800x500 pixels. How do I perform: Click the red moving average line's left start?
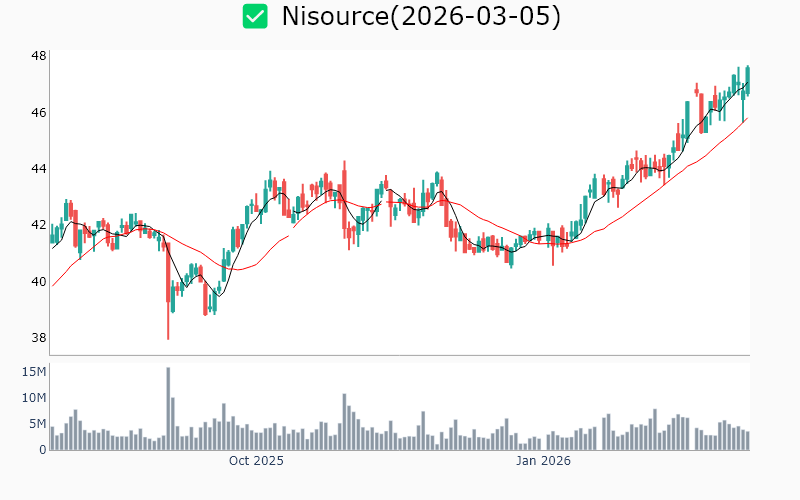click(52, 286)
